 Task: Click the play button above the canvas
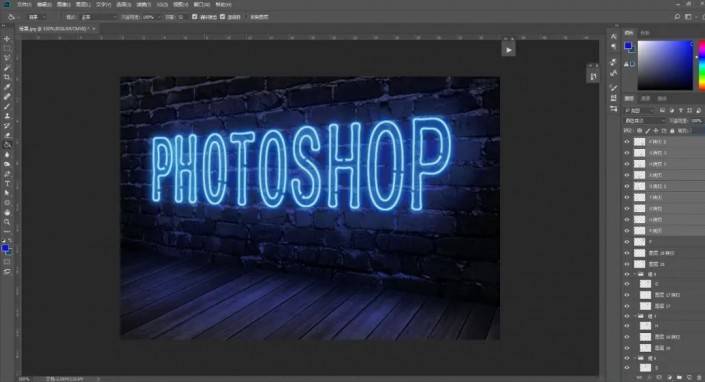(509, 50)
